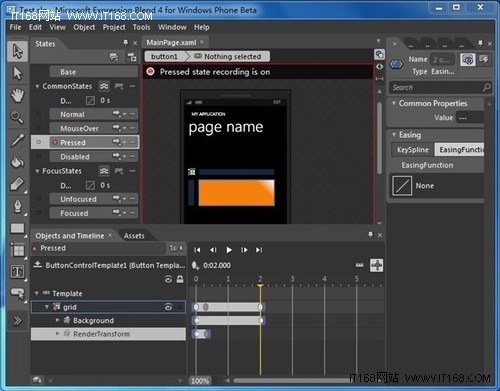Select the Direct Selection tool
Image resolution: width=500 pixels, height=391 pixels.
17,73
